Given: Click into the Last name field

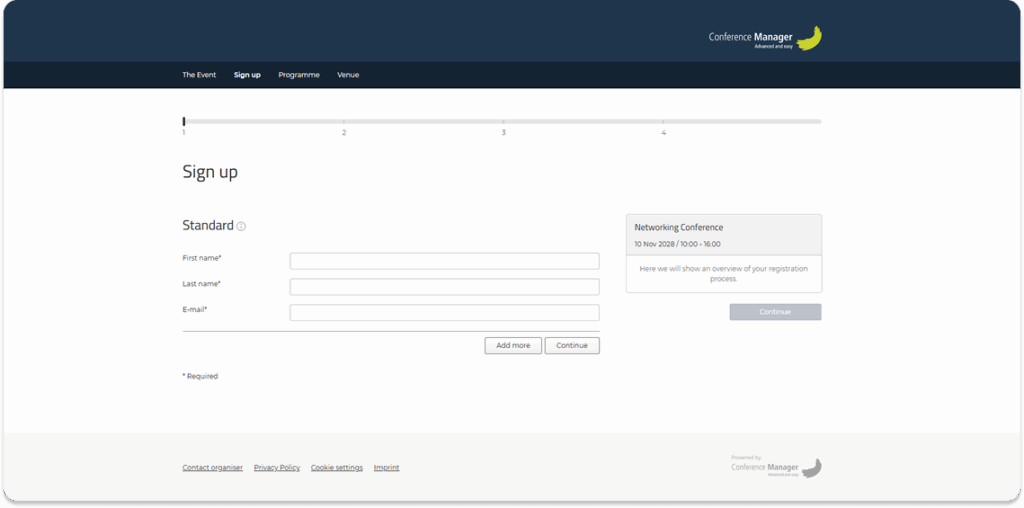Looking at the screenshot, I should pyautogui.click(x=444, y=287).
